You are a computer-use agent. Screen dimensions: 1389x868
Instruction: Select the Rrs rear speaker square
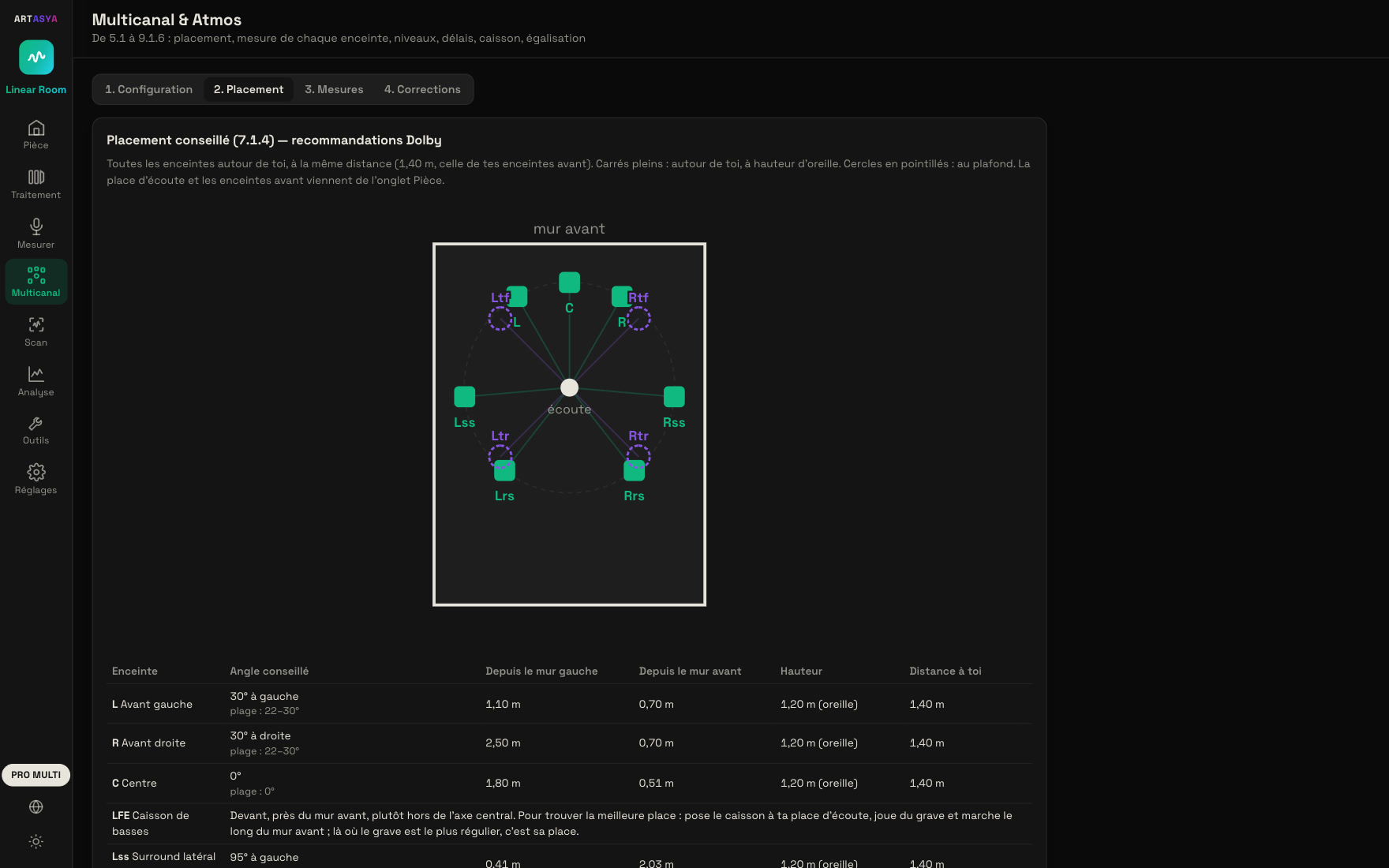click(635, 470)
